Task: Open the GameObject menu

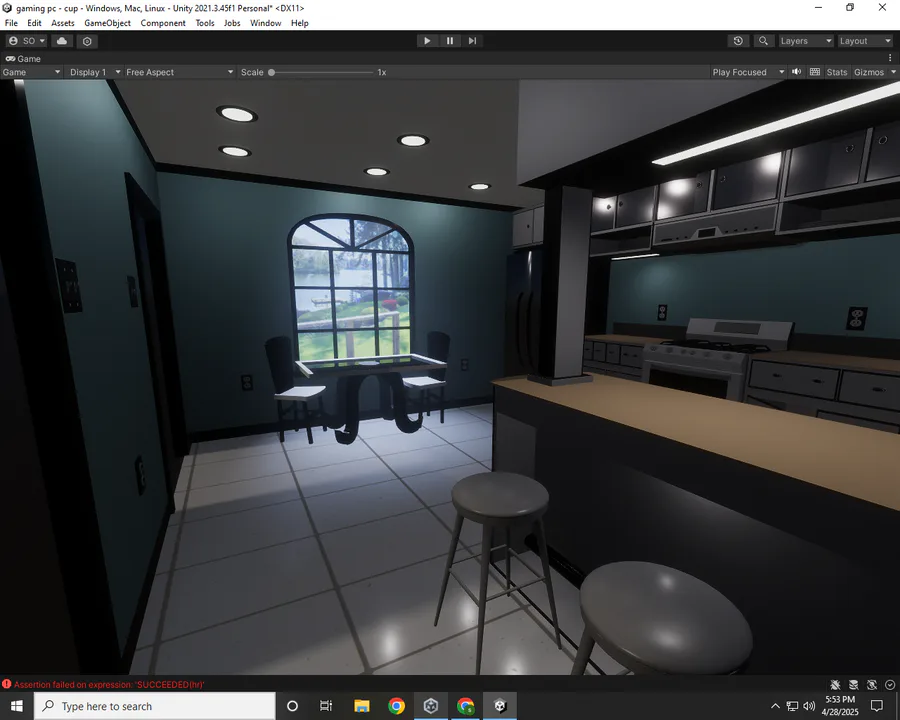Action: tap(107, 23)
